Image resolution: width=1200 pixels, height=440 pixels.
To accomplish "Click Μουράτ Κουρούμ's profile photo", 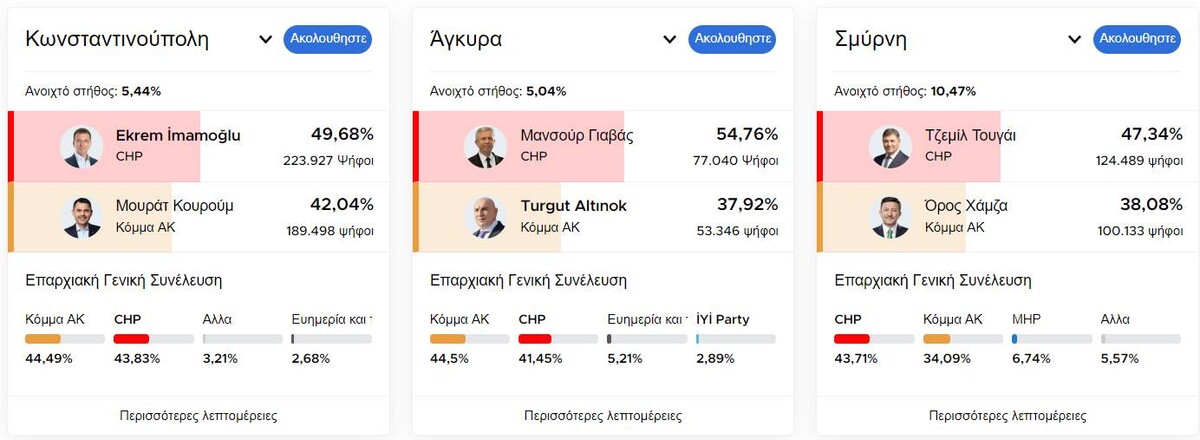I will point(81,217).
